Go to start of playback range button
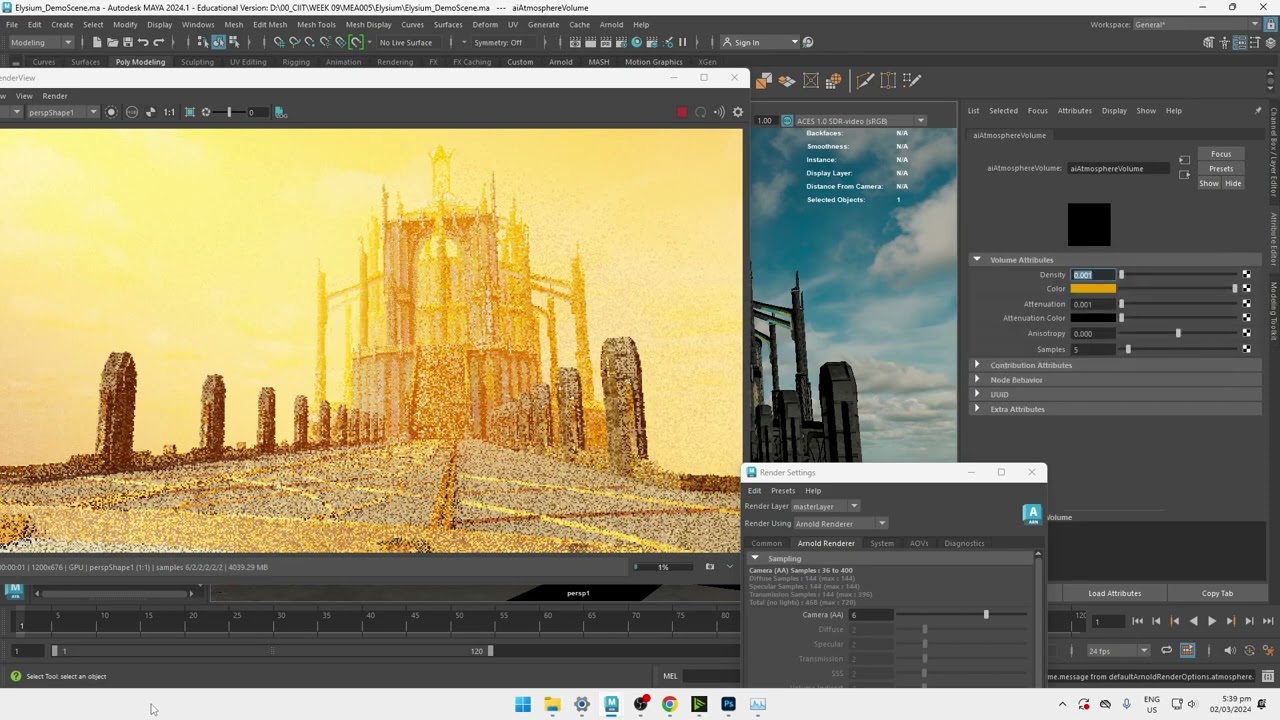 point(1137,621)
